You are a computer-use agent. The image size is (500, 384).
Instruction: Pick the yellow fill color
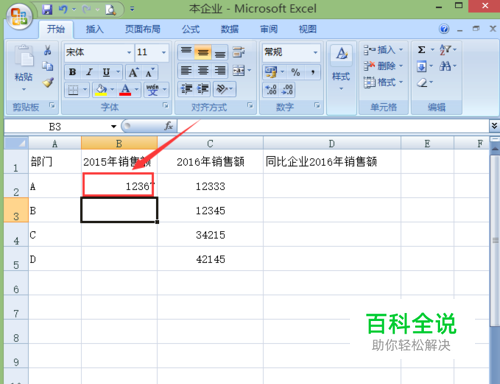(101, 90)
